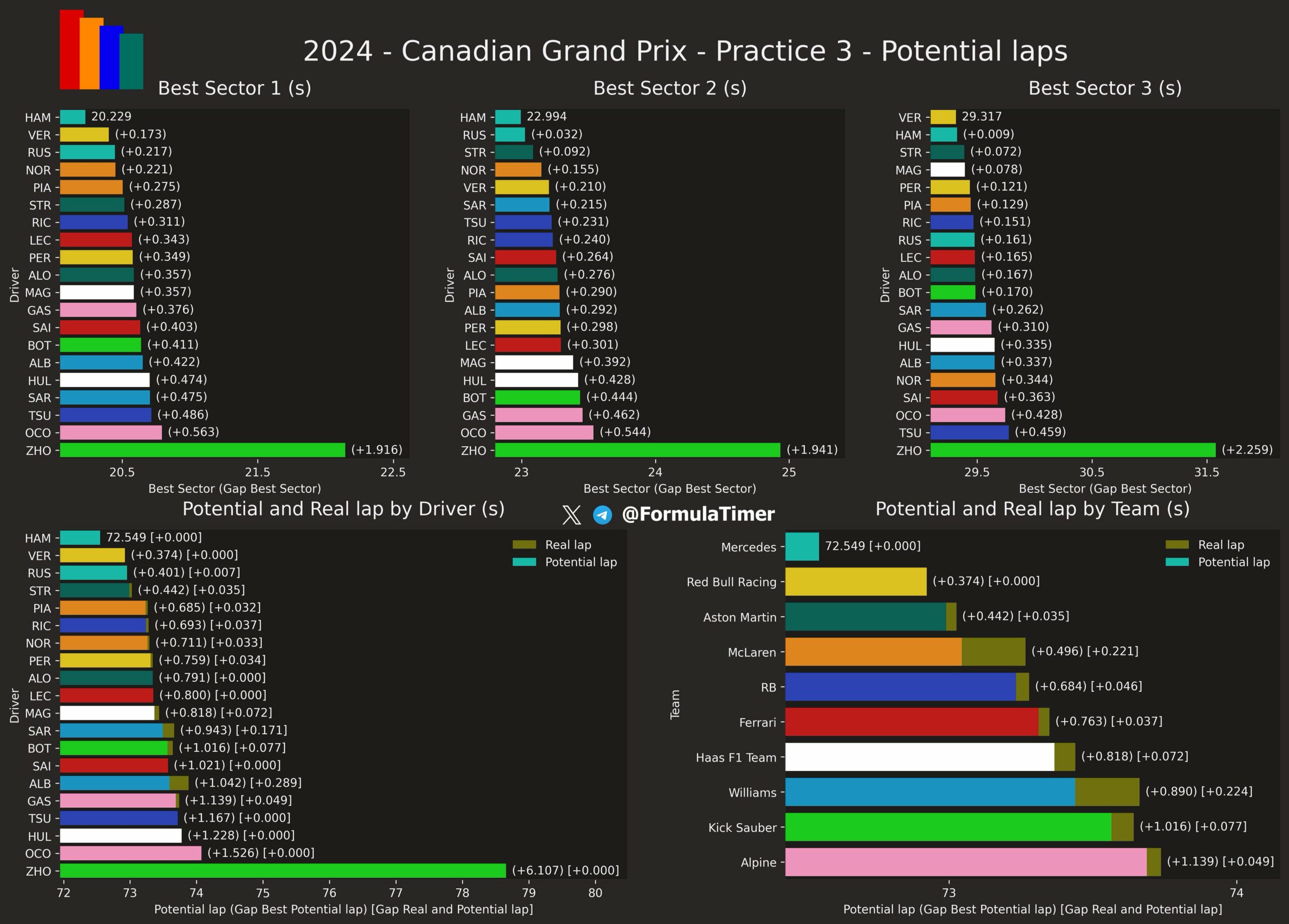Screen dimensions: 1289x924
Task: Click the Alpine pink bar in Team chart
Action: [x=966, y=862]
